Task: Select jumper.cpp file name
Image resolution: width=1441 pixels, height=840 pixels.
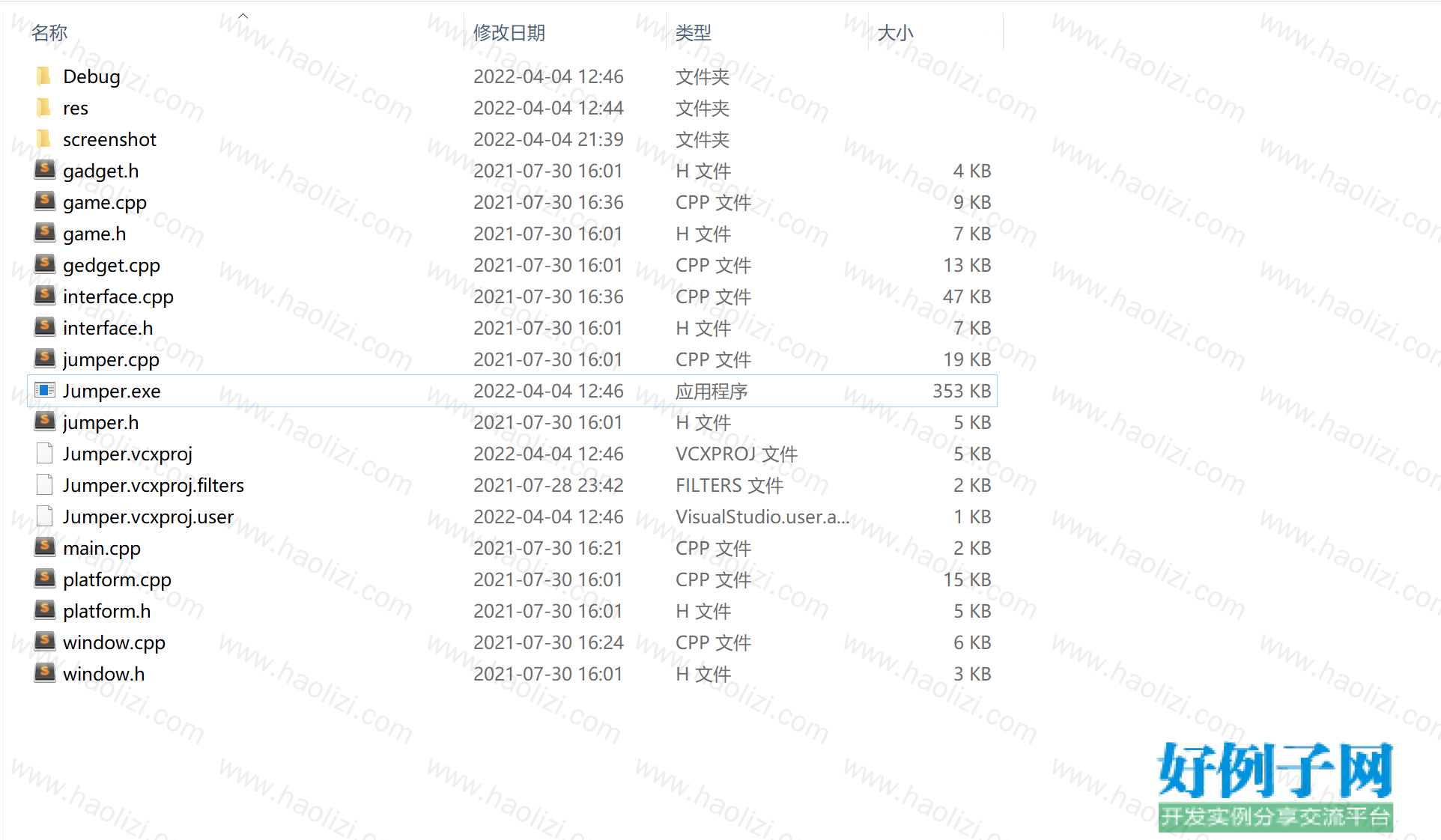Action: pos(111,360)
